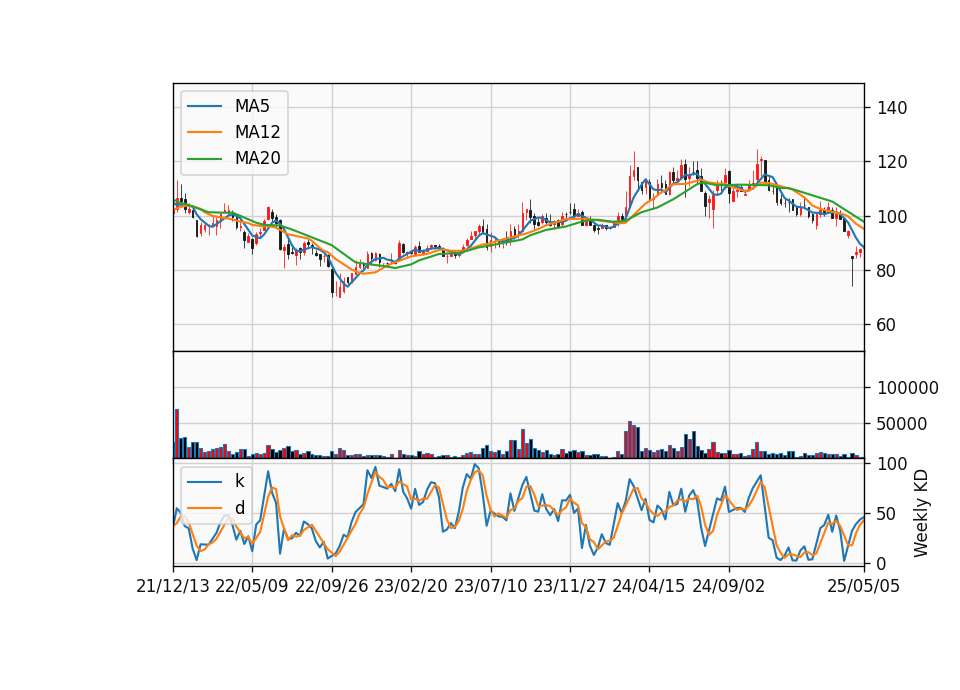Click the 50000 volume axis label
Screen dimensions: 960x690
(902, 424)
